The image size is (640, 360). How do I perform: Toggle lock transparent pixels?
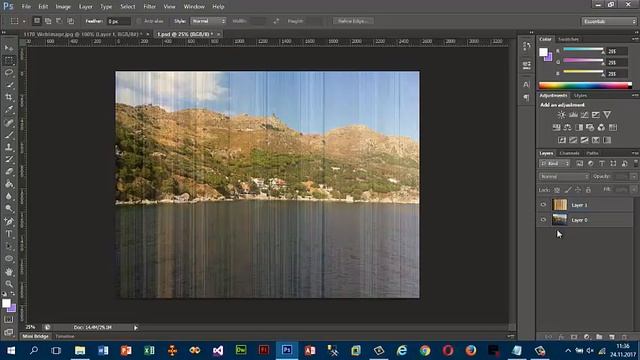coord(557,190)
